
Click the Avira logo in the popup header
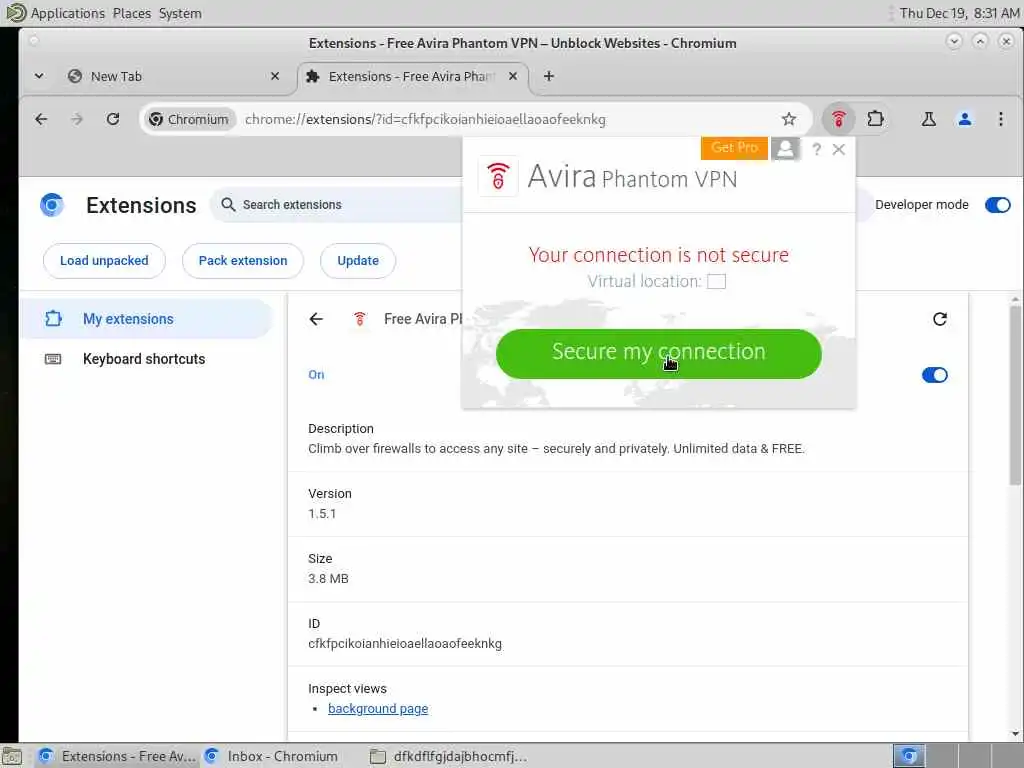click(498, 176)
